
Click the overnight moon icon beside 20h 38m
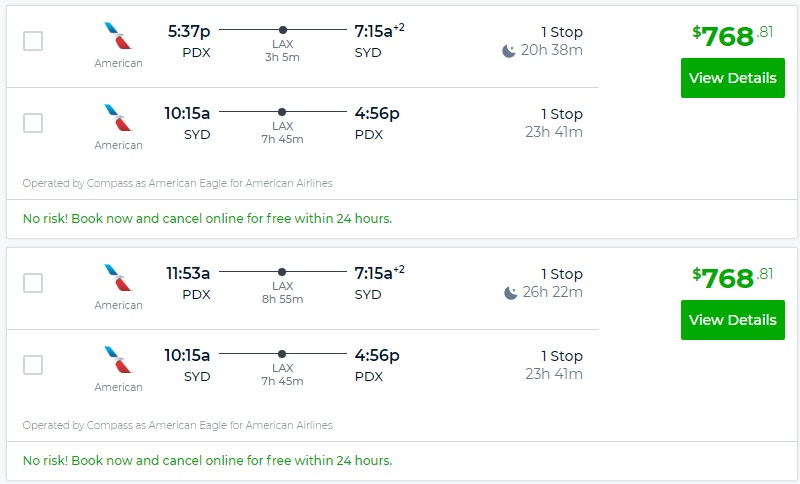click(x=510, y=51)
